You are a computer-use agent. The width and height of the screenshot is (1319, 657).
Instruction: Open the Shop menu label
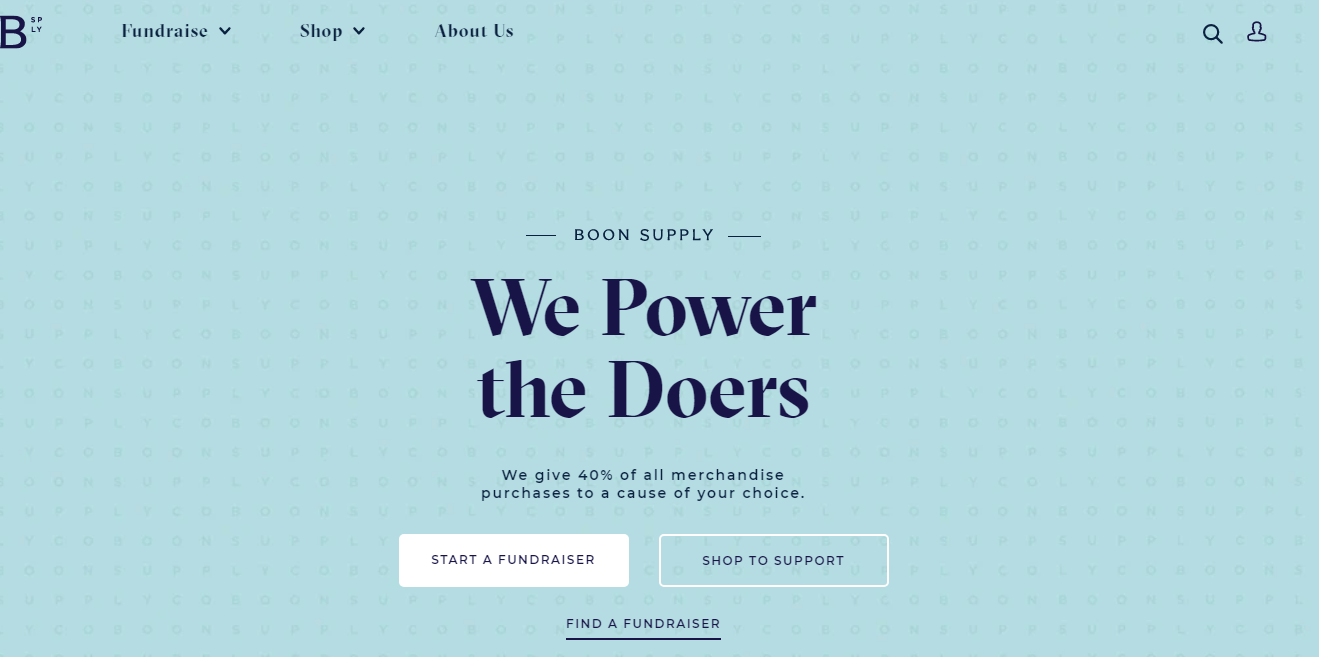321,31
